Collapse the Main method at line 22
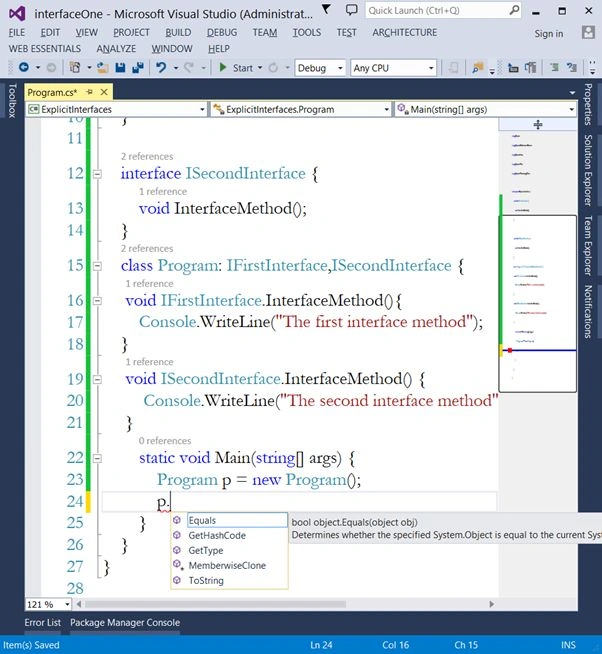This screenshot has width=602, height=654. coord(97,458)
